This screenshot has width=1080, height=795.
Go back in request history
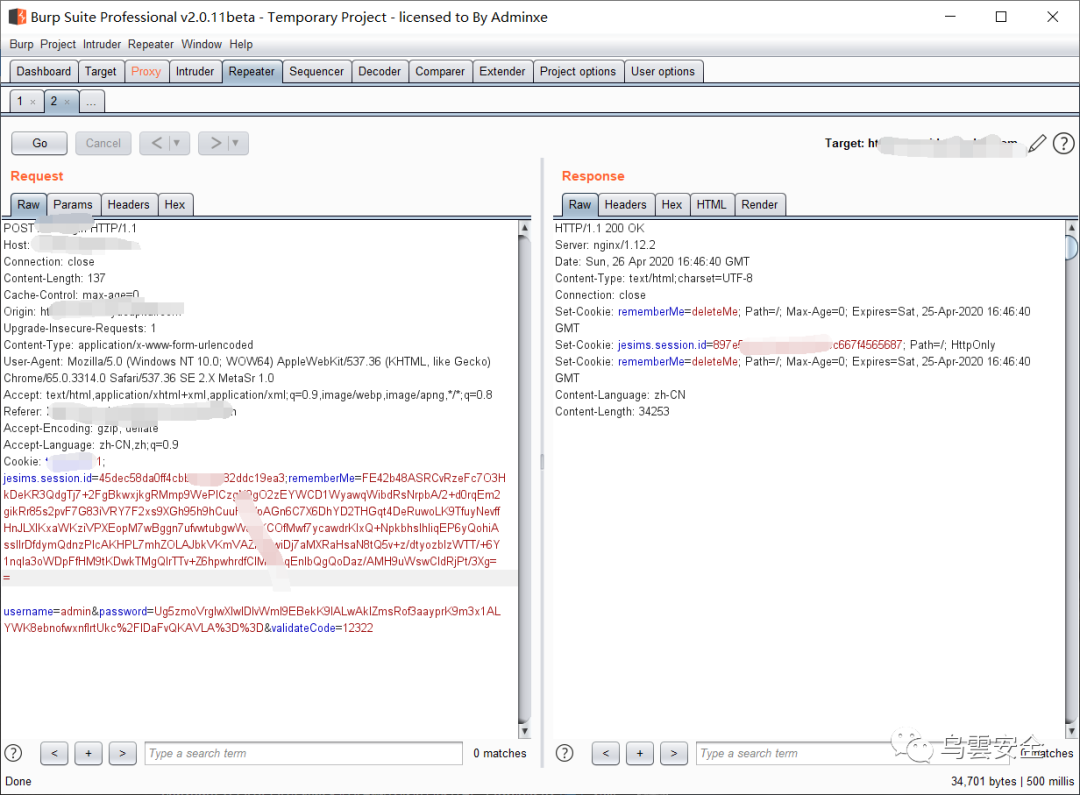coord(156,143)
